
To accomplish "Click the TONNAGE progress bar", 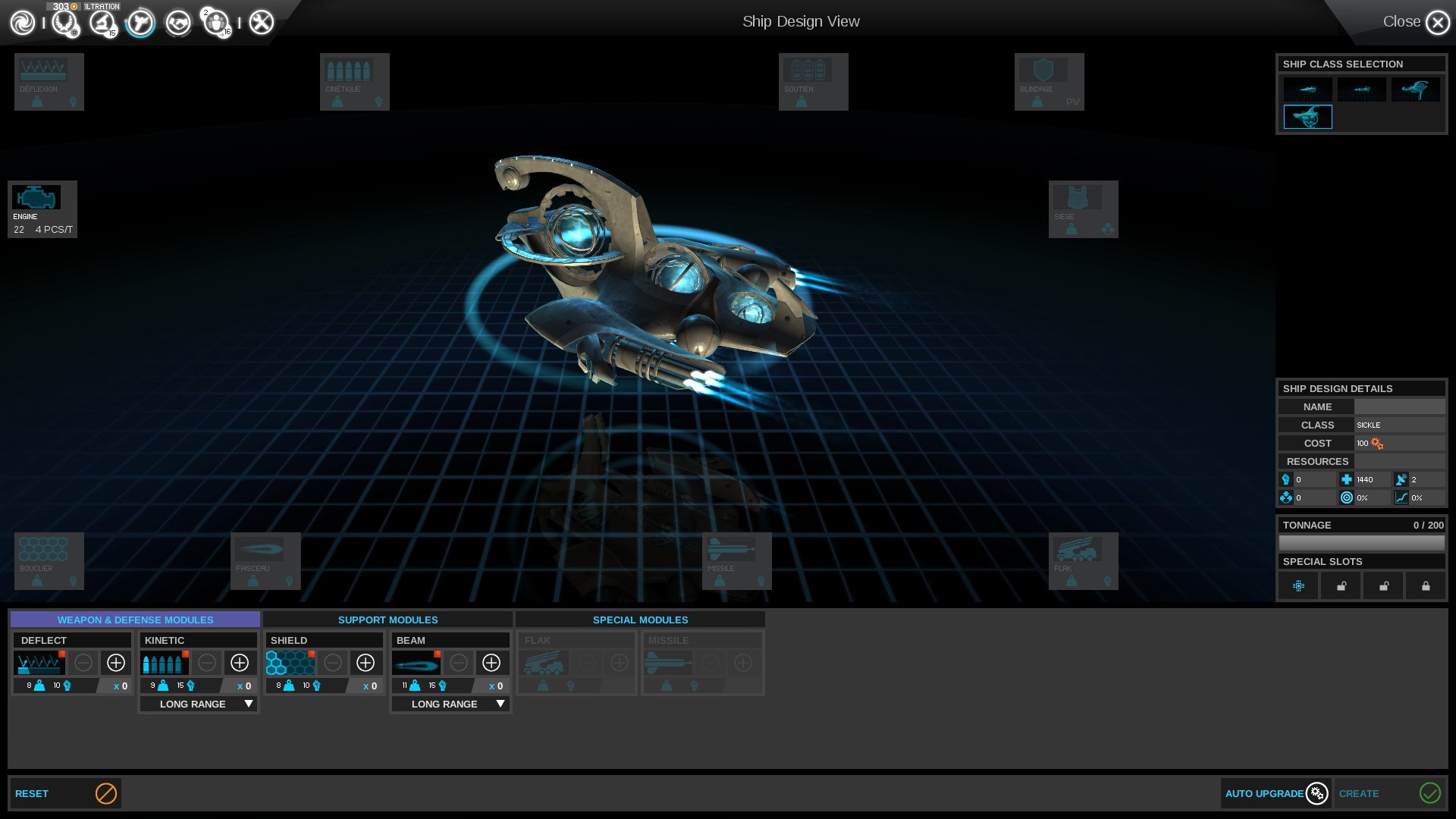I will [1363, 542].
